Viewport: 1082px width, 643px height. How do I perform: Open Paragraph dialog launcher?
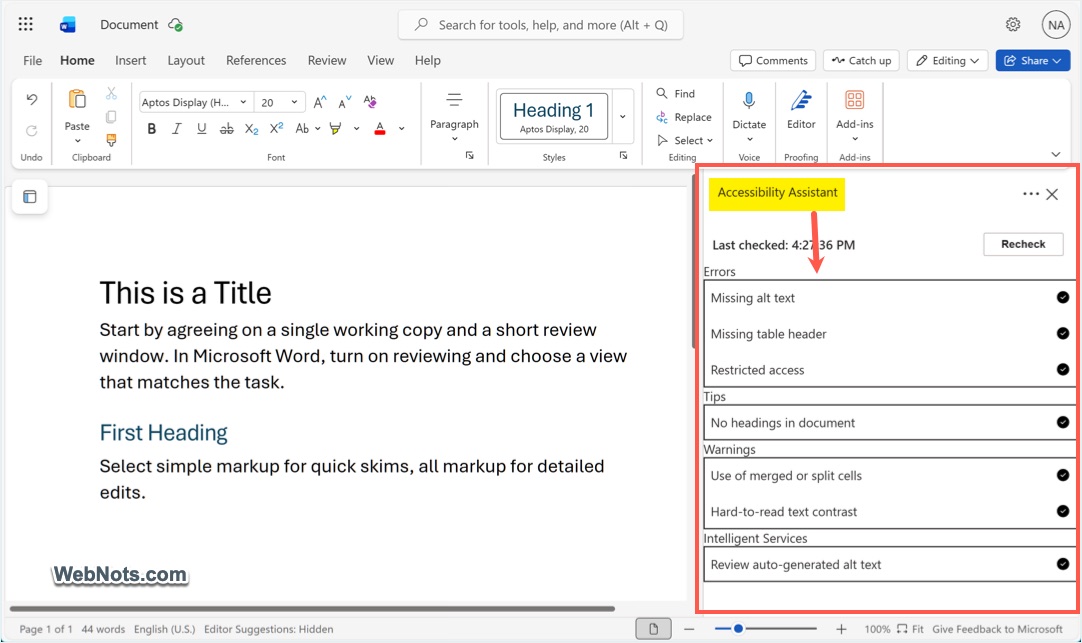coord(470,156)
